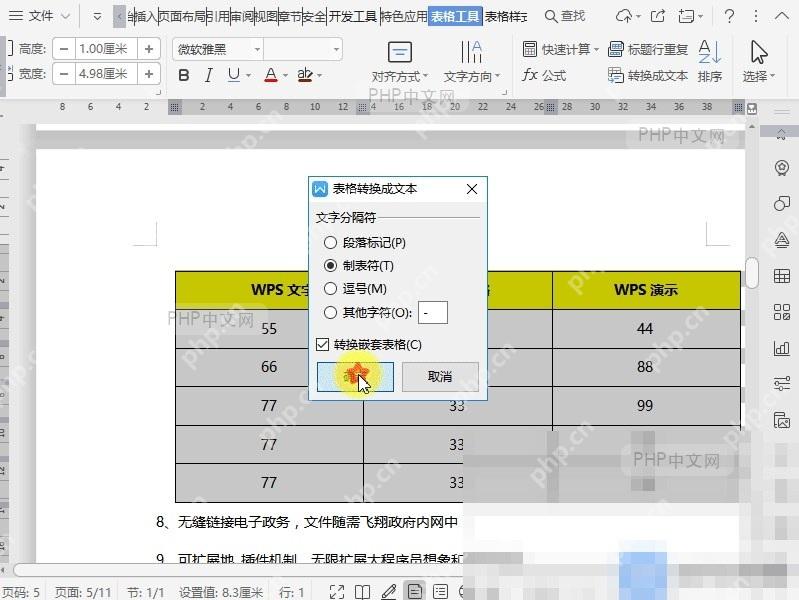
Task: Open 查找 search in the ribbon
Action: click(x=565, y=16)
